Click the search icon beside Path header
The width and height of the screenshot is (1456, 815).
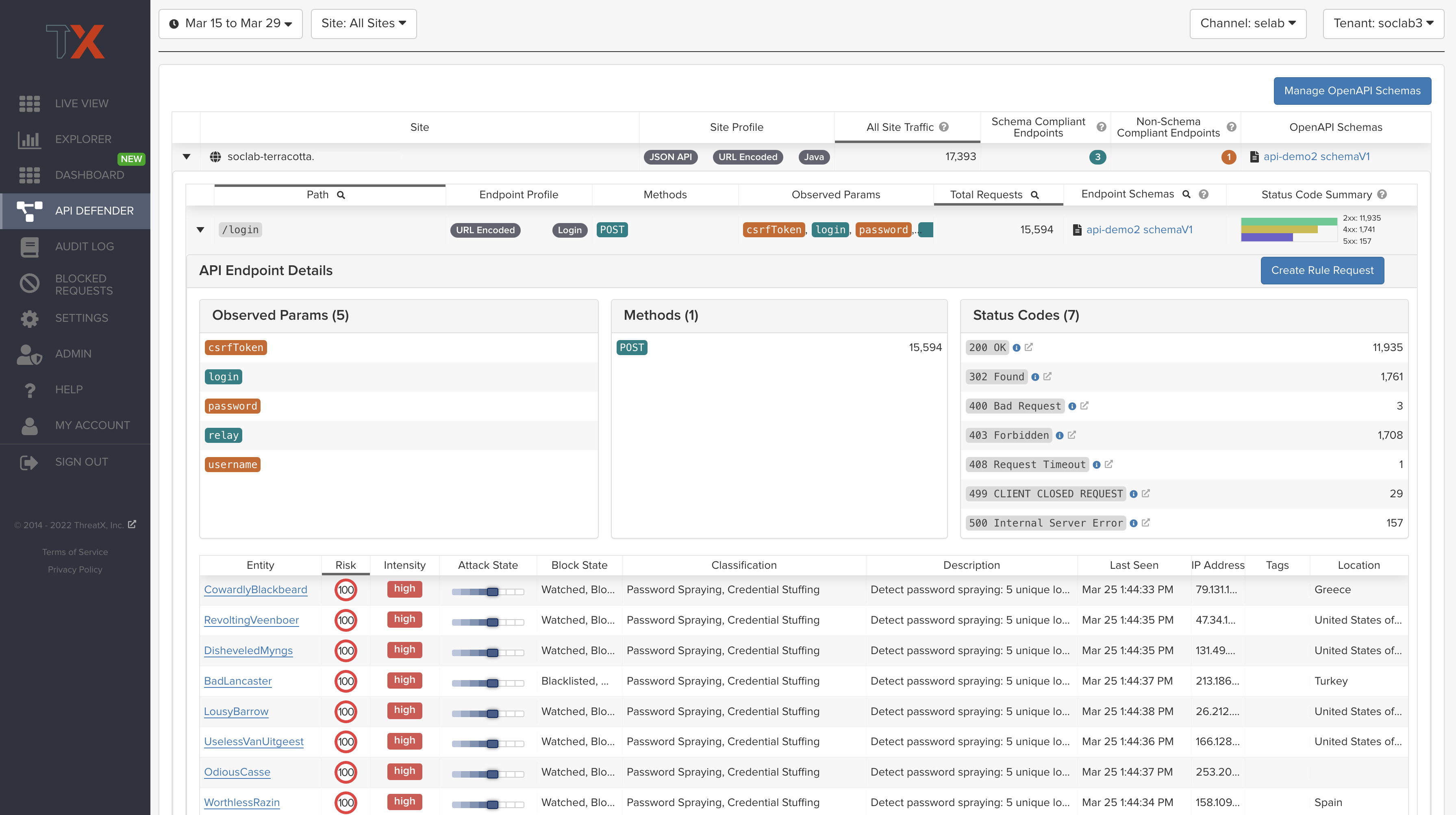pyautogui.click(x=341, y=195)
